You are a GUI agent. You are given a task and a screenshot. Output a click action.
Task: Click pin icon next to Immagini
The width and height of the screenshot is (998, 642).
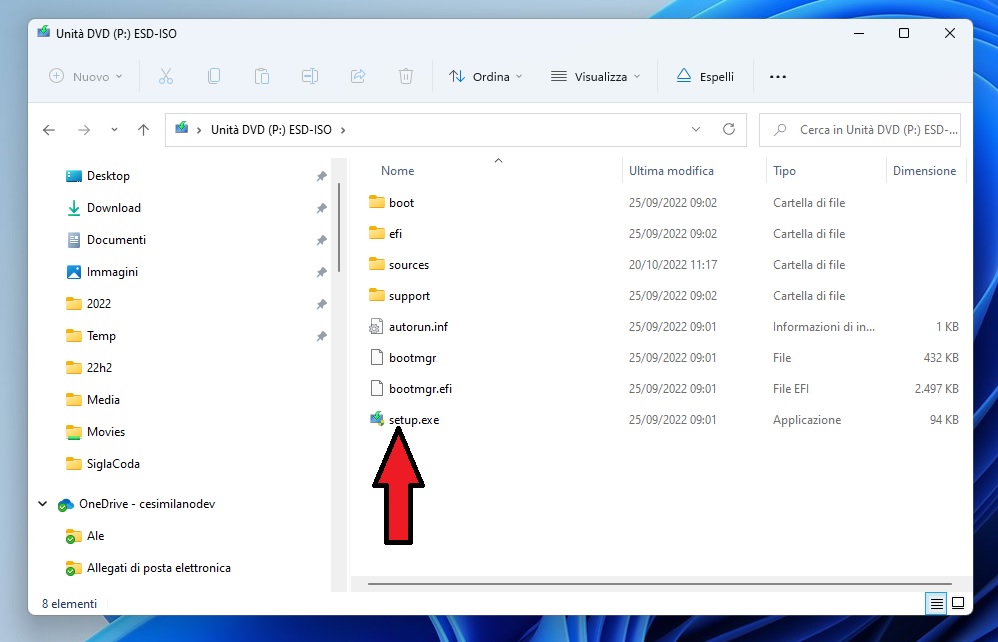tap(321, 272)
